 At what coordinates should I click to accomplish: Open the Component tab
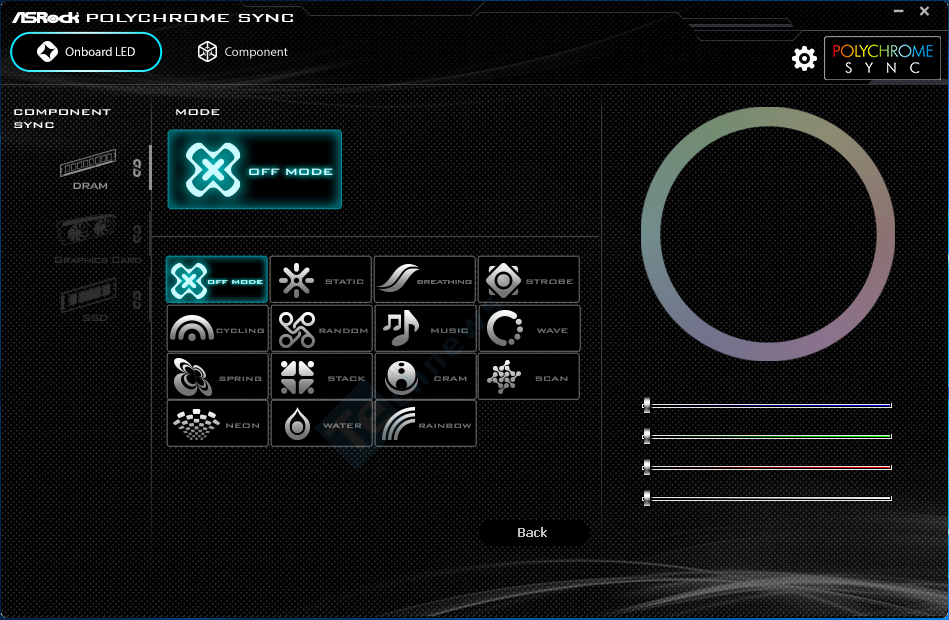(x=243, y=52)
